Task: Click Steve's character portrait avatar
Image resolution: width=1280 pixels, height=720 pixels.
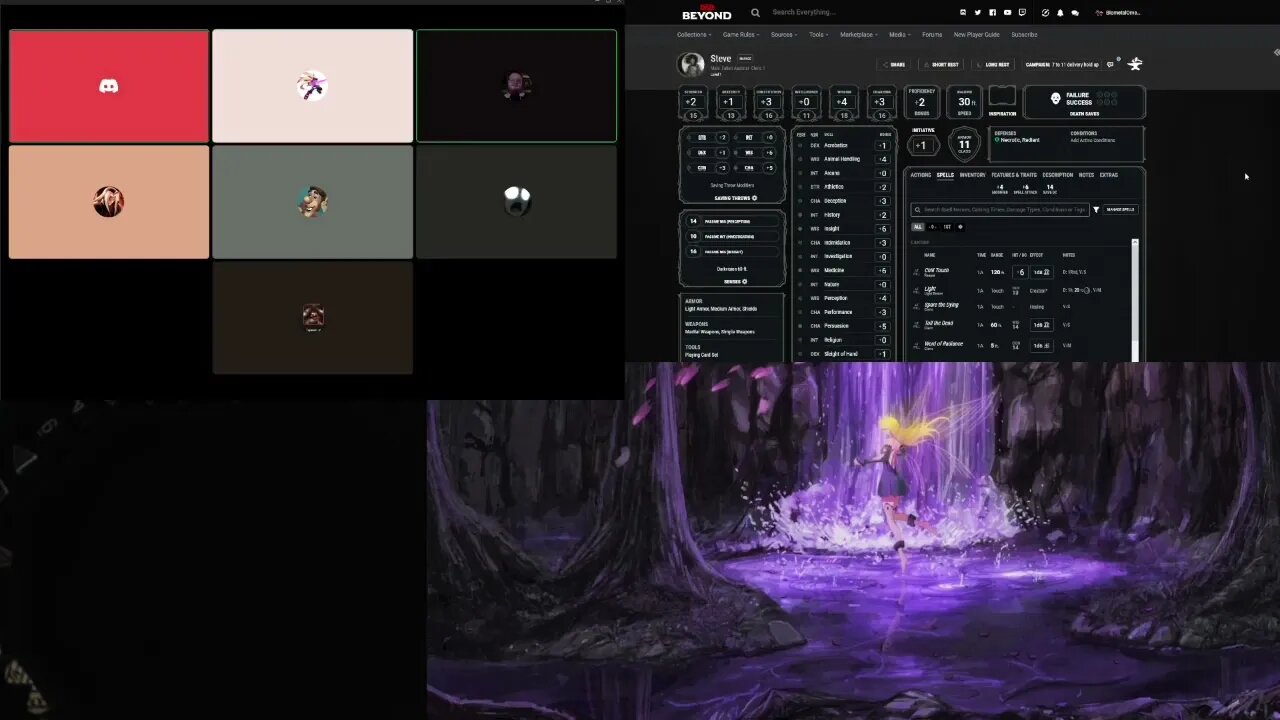Action: [x=691, y=64]
